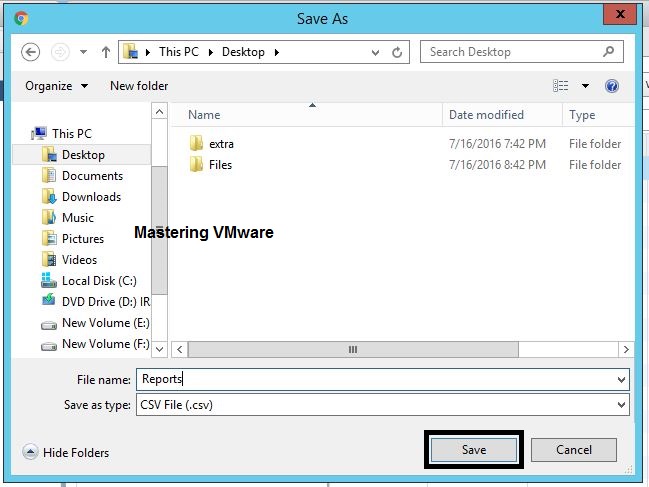Open the view options dropdown arrow
Screen dimensions: 649x487
point(585,86)
